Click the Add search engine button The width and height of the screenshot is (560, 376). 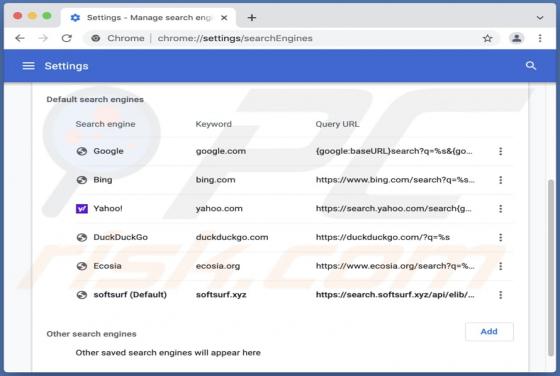point(489,332)
